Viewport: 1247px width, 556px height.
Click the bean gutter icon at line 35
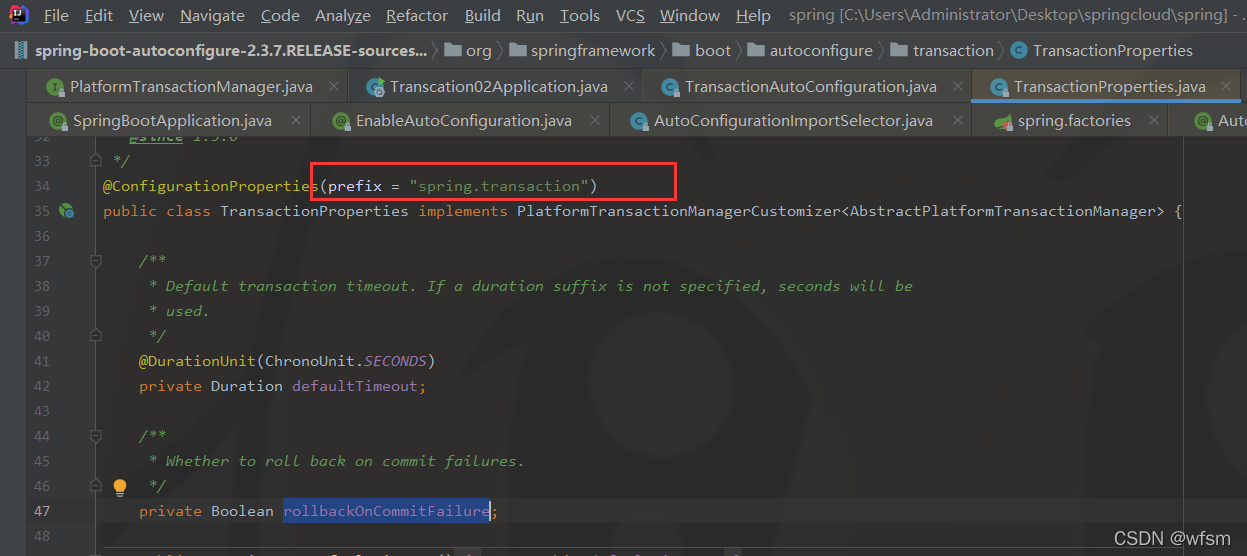[67, 211]
